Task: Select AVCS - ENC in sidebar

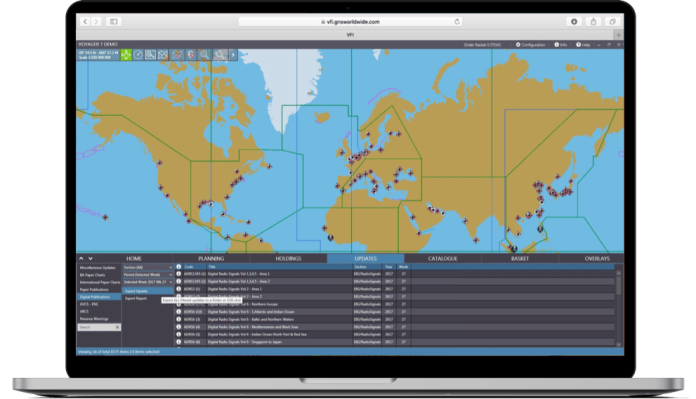Action: 99,304
